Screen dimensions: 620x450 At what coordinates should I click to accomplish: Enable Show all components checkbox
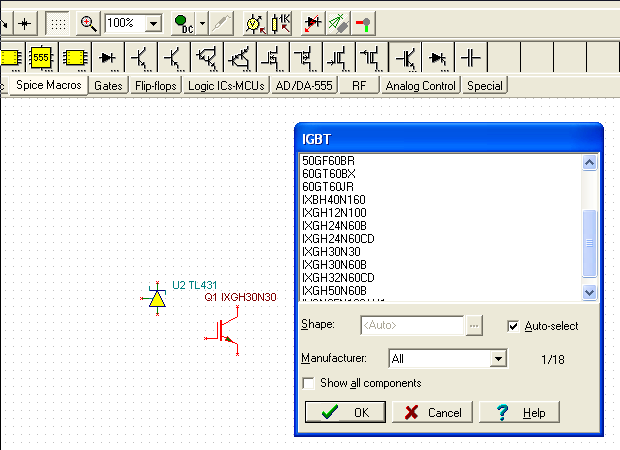308,383
